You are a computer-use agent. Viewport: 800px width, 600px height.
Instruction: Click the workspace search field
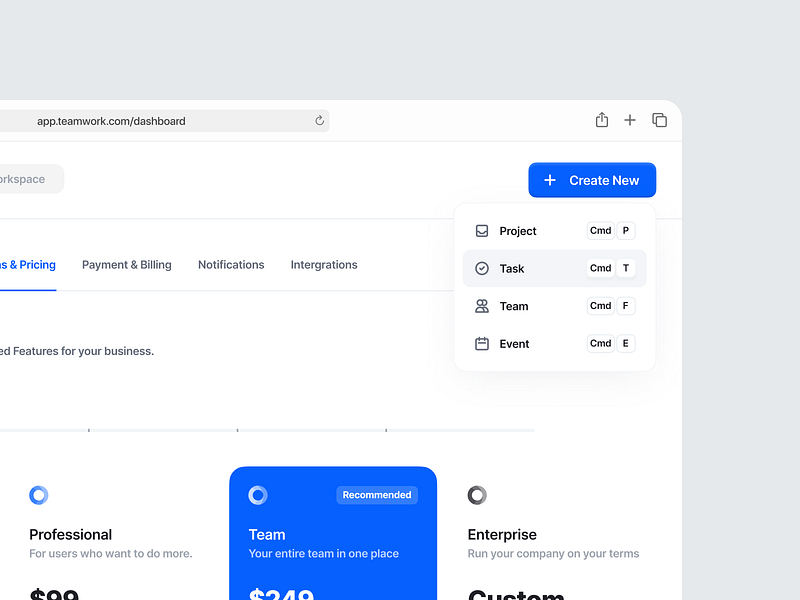32,179
